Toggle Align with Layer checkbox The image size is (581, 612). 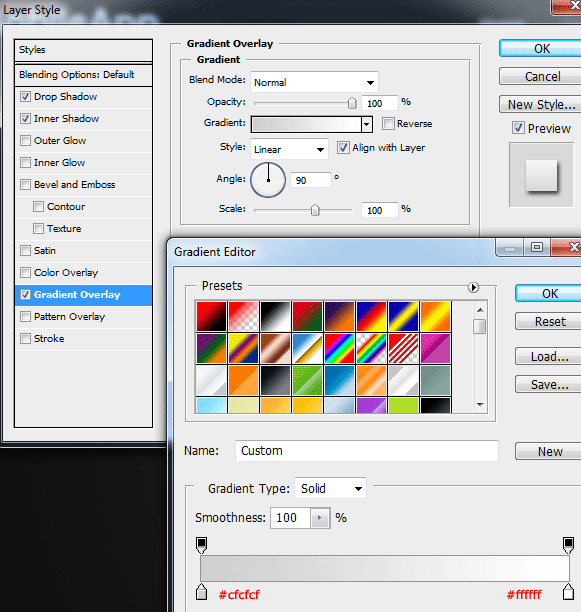click(343, 148)
